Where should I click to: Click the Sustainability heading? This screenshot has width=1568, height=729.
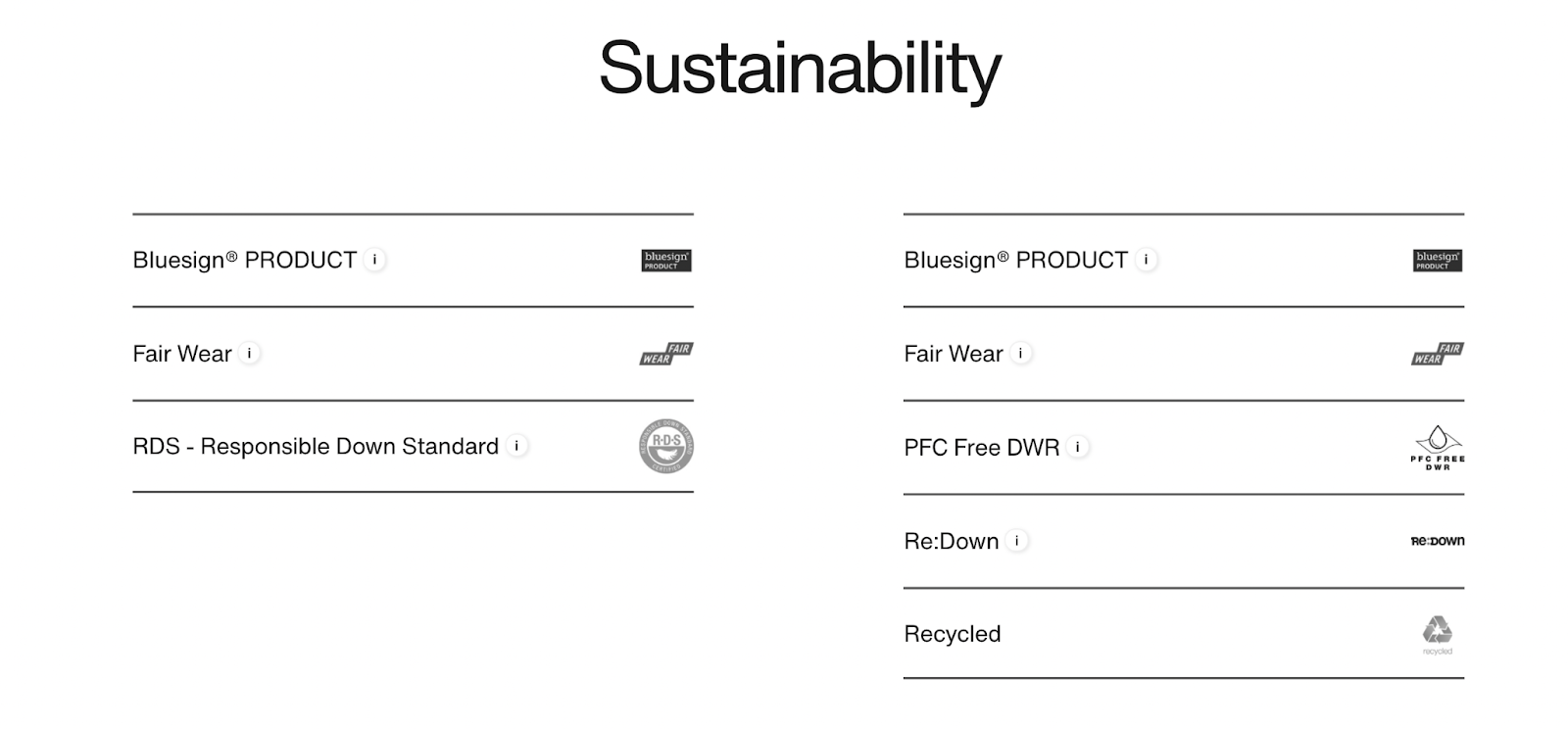803,69
